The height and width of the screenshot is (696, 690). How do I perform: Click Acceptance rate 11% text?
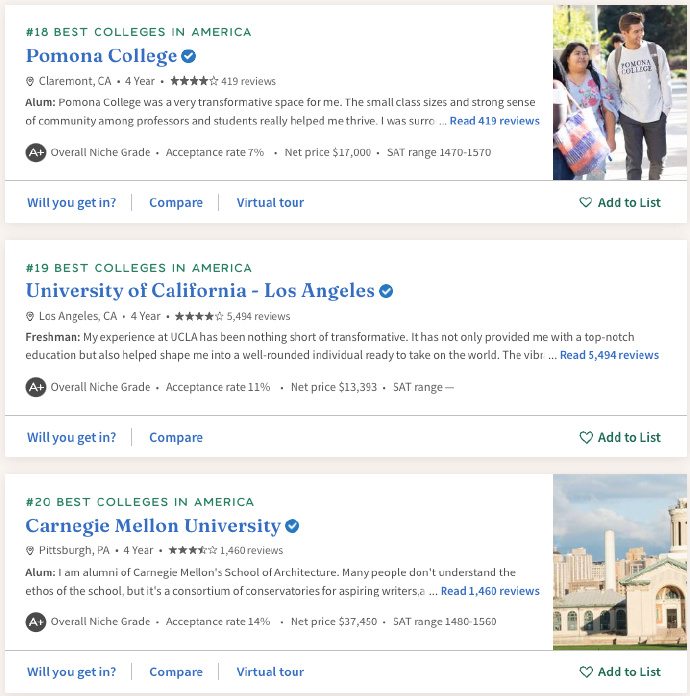click(218, 388)
